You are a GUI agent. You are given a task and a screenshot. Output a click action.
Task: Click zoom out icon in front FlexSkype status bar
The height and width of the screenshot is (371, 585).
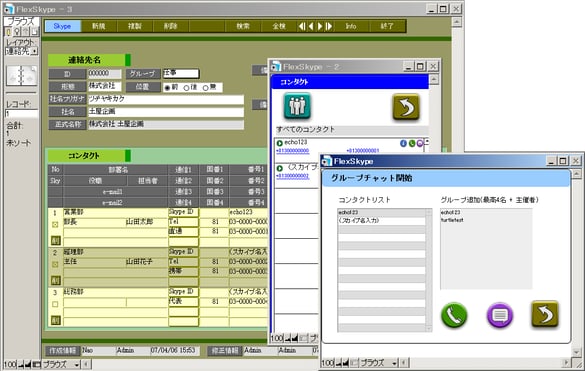click(x=338, y=363)
